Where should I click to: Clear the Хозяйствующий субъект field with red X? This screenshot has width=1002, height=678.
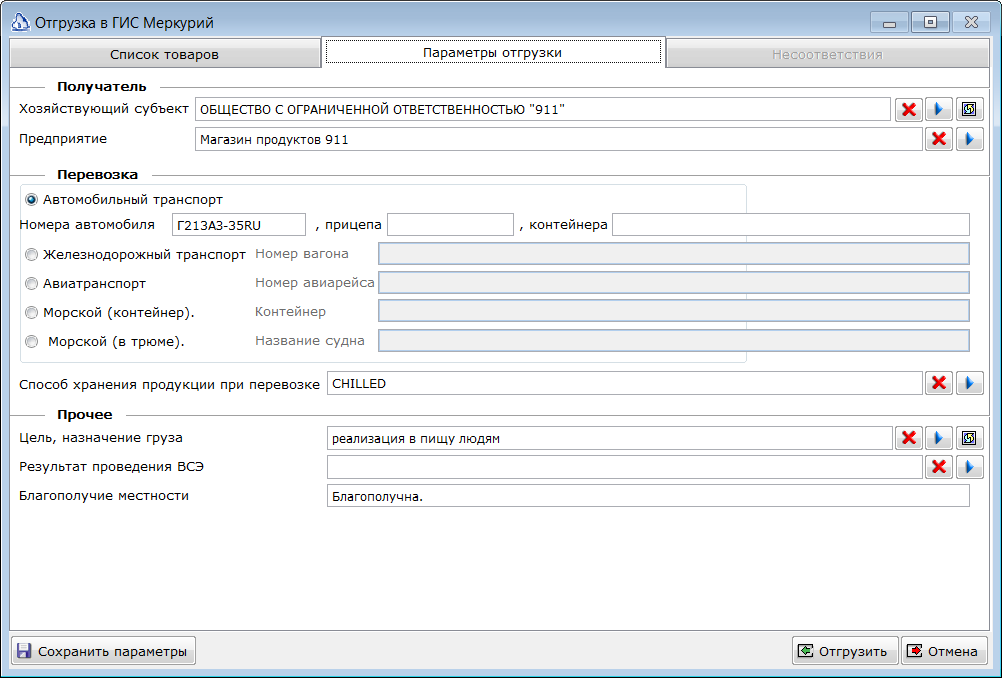tap(909, 109)
